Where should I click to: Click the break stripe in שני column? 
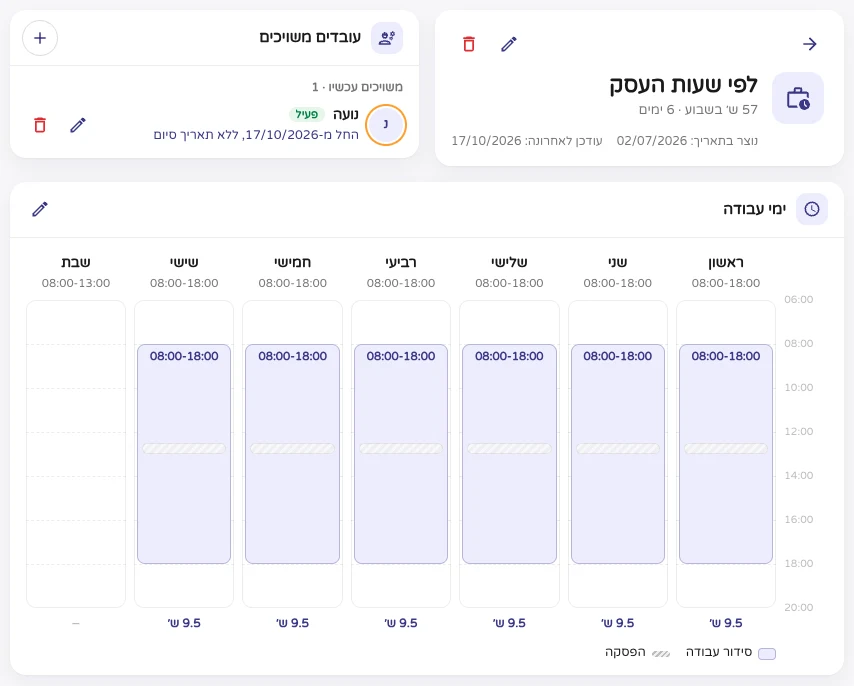(x=618, y=449)
